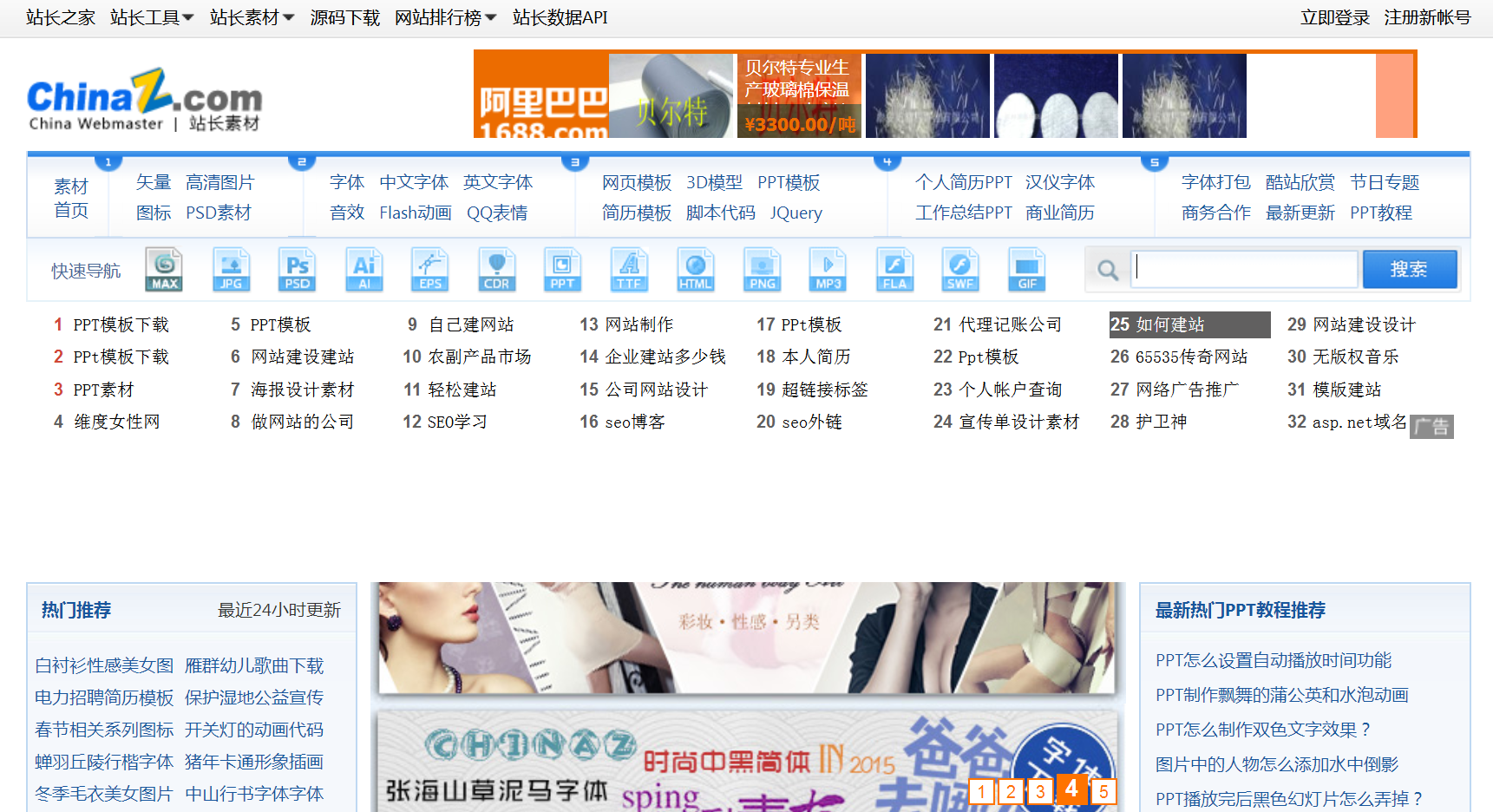Select the GIF file format icon
This screenshot has width=1493, height=812.
(1026, 270)
